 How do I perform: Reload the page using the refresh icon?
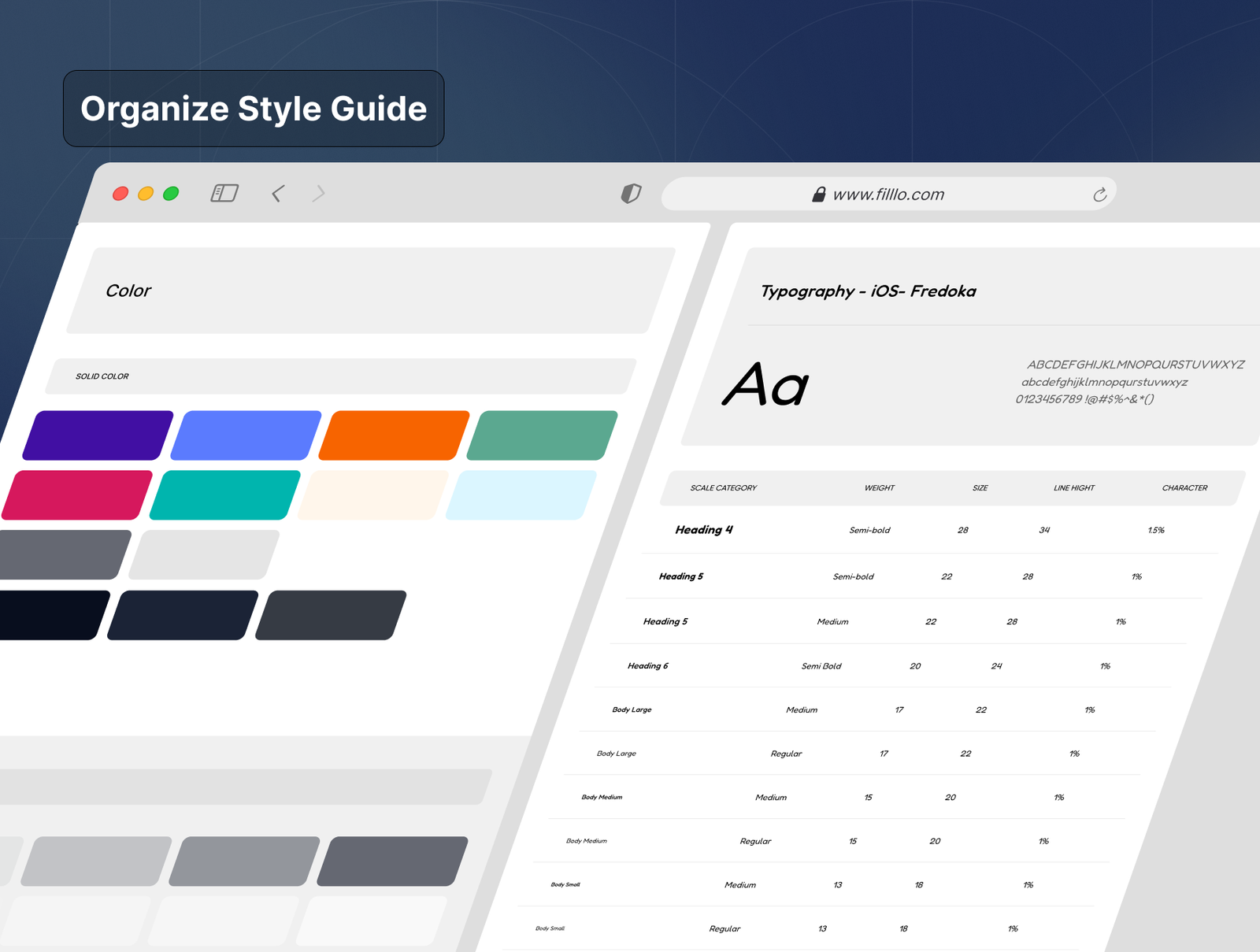click(1099, 194)
